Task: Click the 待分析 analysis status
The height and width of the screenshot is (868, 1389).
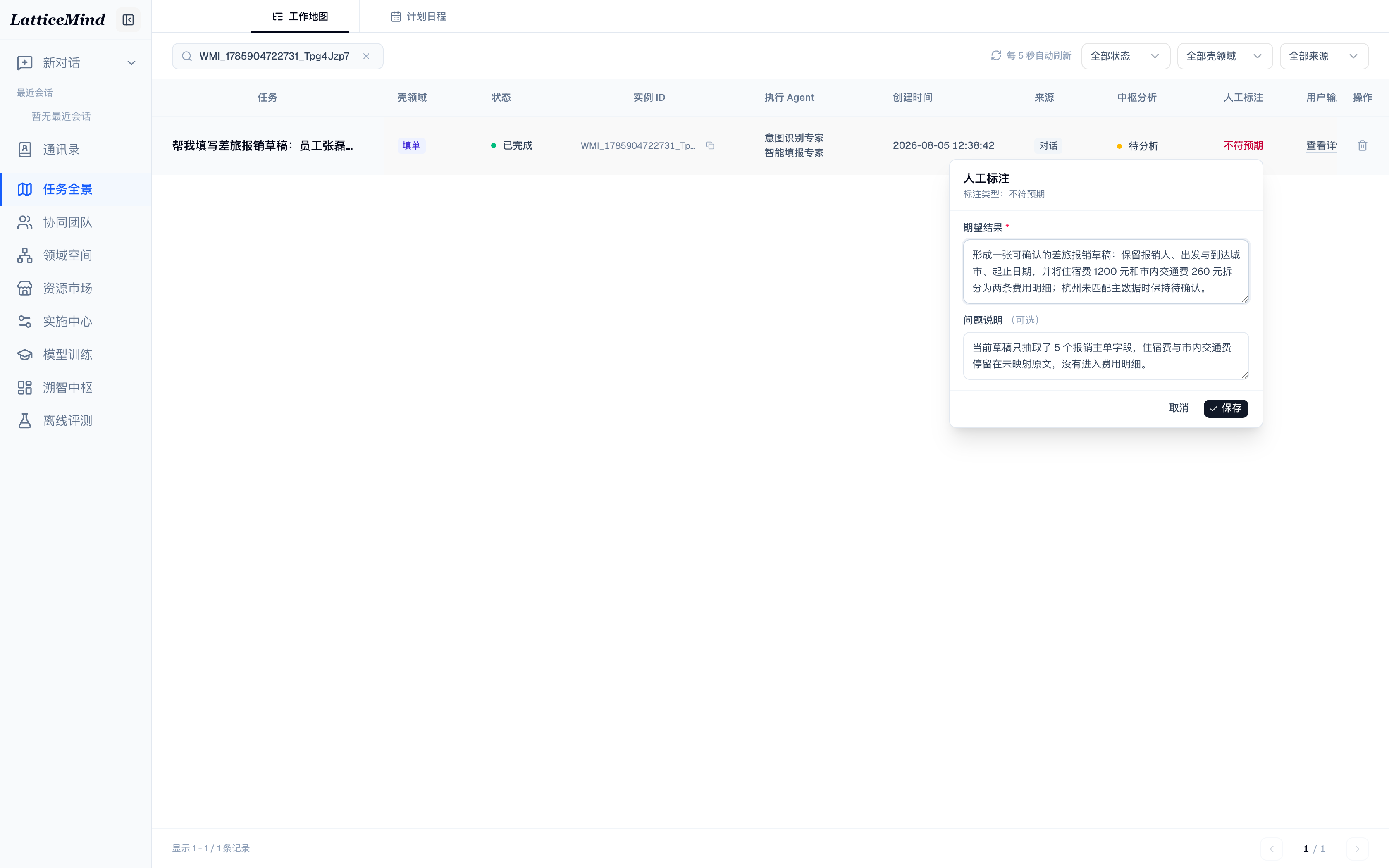Action: [1137, 146]
